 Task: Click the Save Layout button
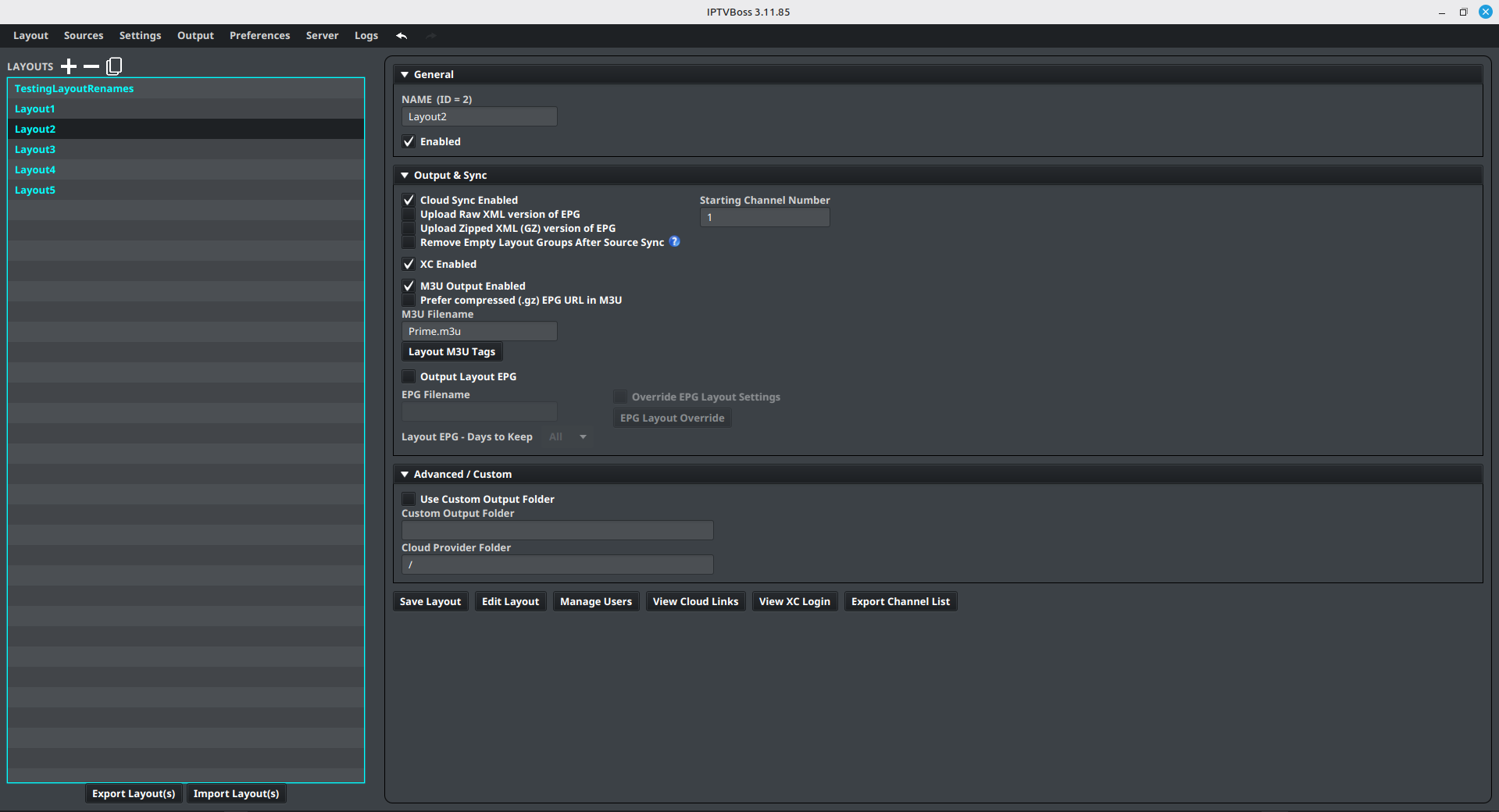430,601
